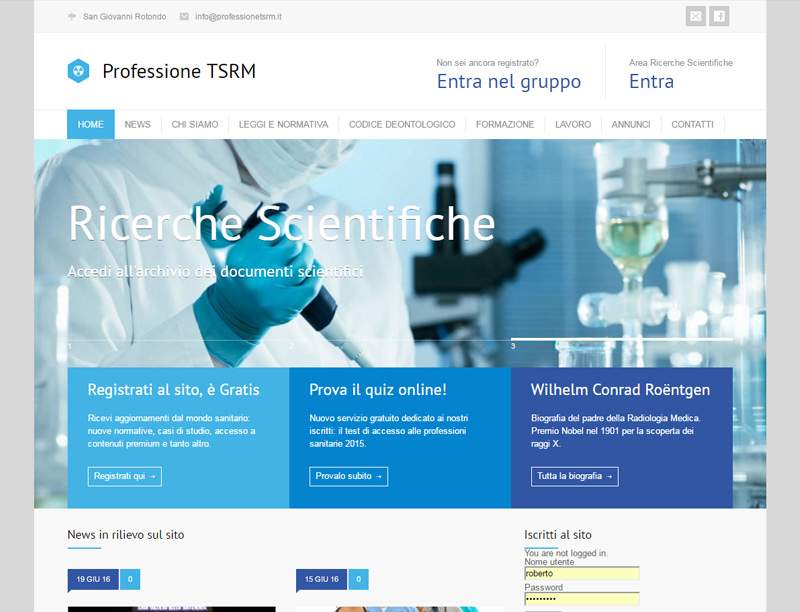Click the 15 GIU 16 date badge
Image resolution: width=800 pixels, height=612 pixels.
pos(321,579)
